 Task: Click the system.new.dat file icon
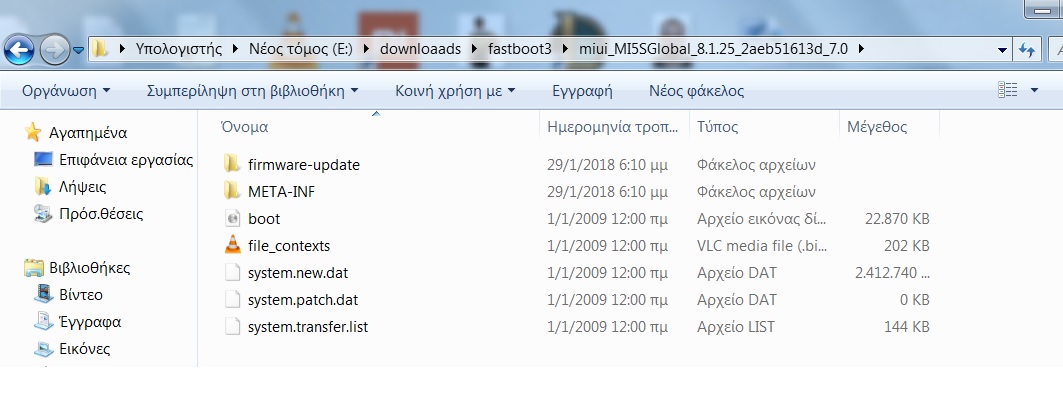click(x=232, y=272)
